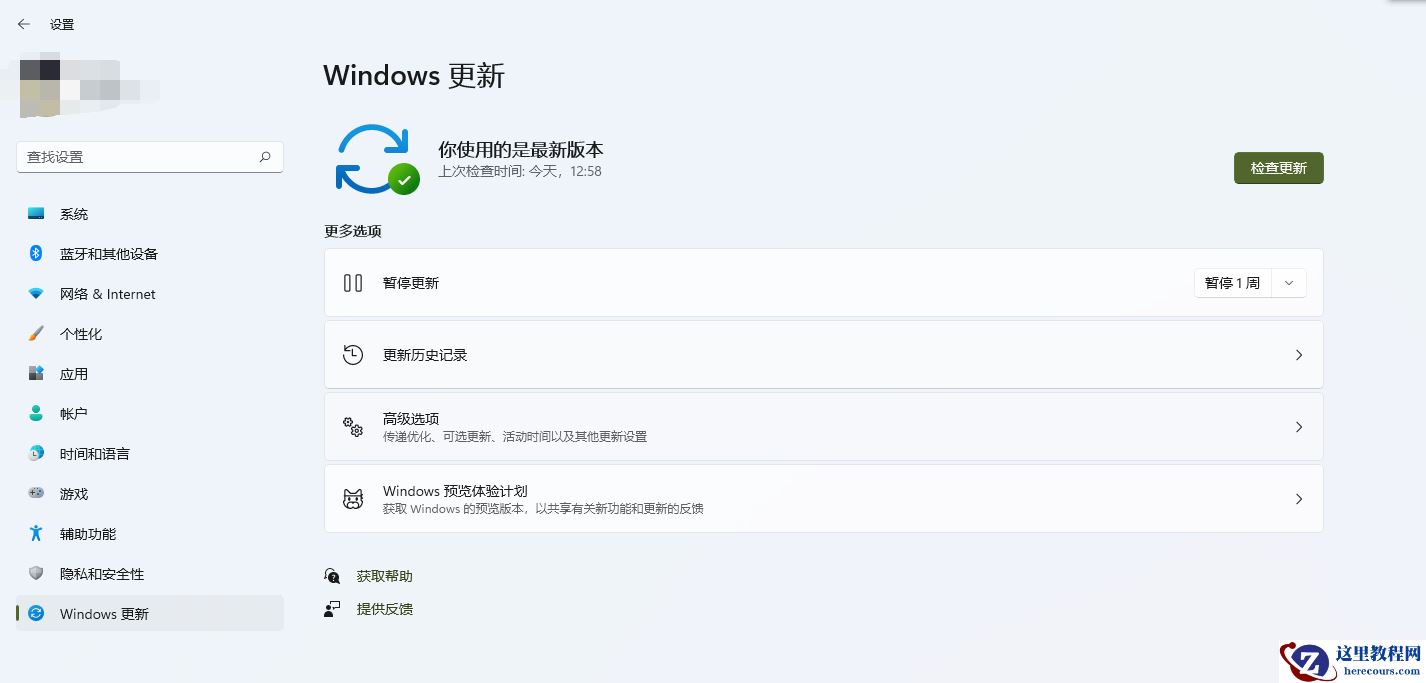Screen dimensions: 1426x683
Task: Click the gear icon next to 高级选项
Action: click(x=352, y=427)
